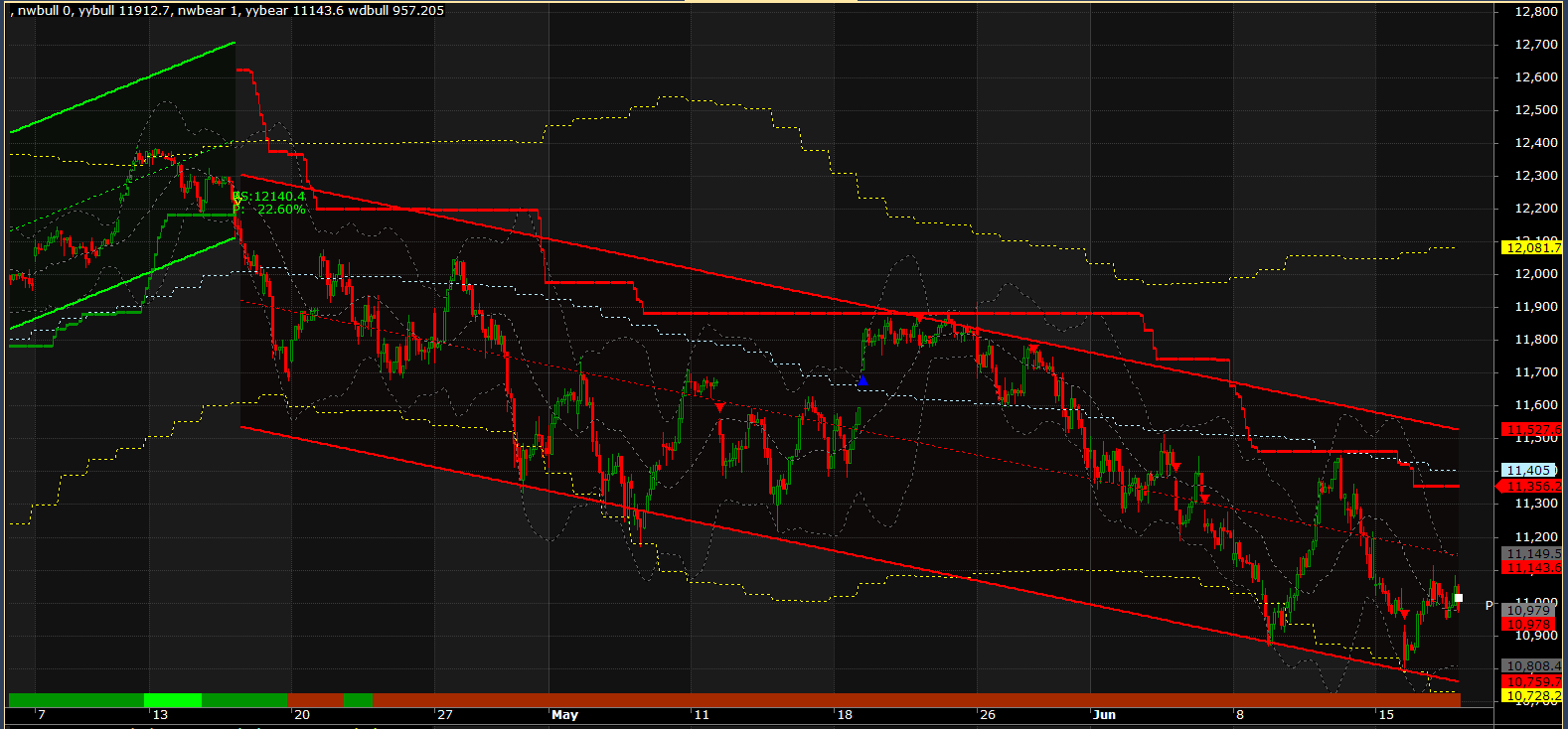
Task: Click the 11,700 price axis label
Action: [1536, 372]
